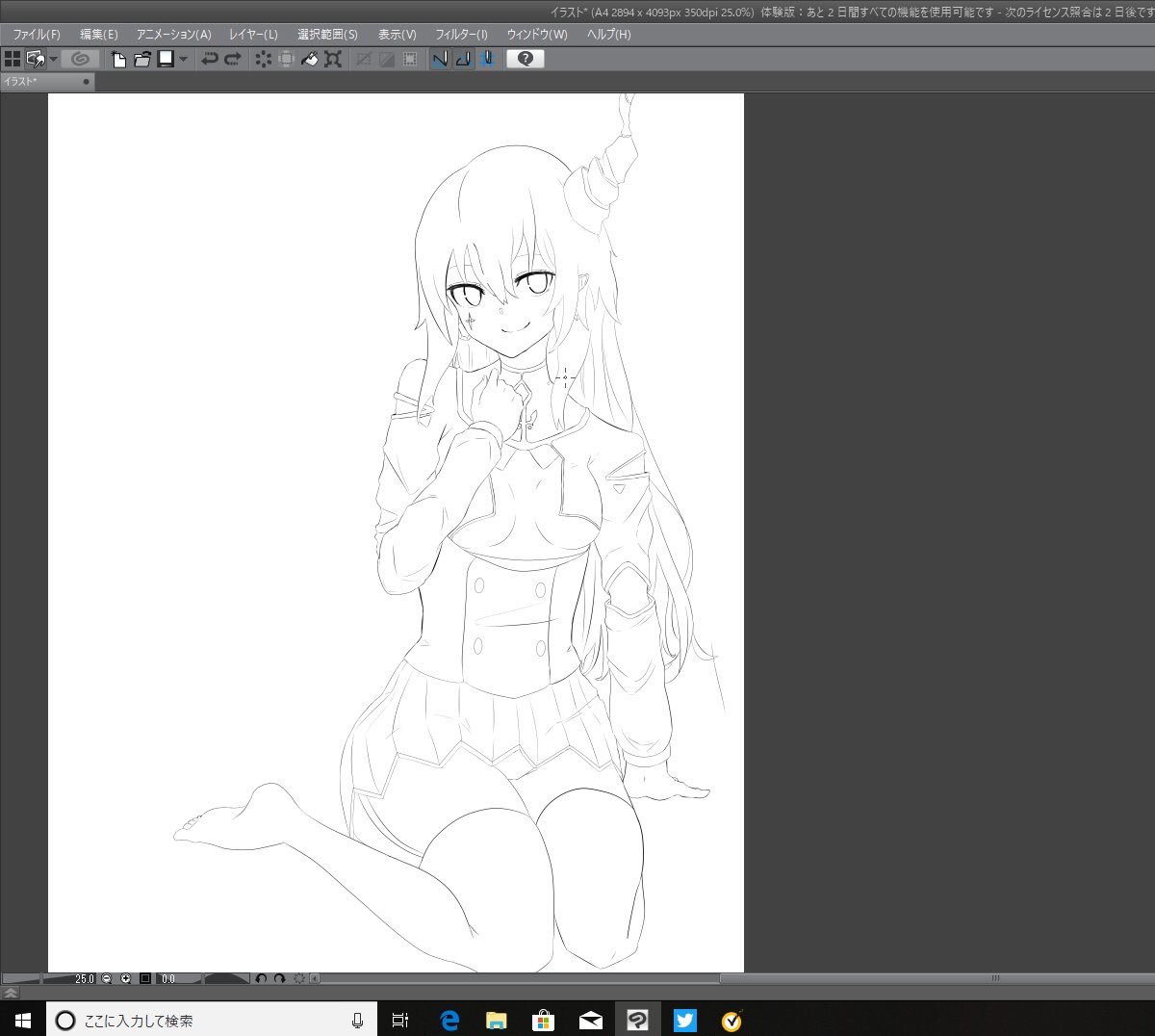This screenshot has height=1036, width=1155.
Task: Open the 編集(E) menu
Action: coord(99,34)
